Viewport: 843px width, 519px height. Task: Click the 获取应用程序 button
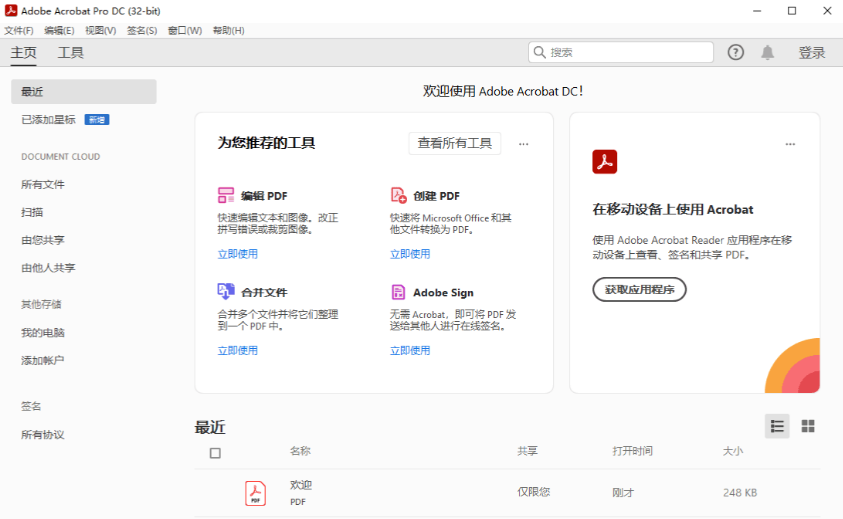pos(640,290)
